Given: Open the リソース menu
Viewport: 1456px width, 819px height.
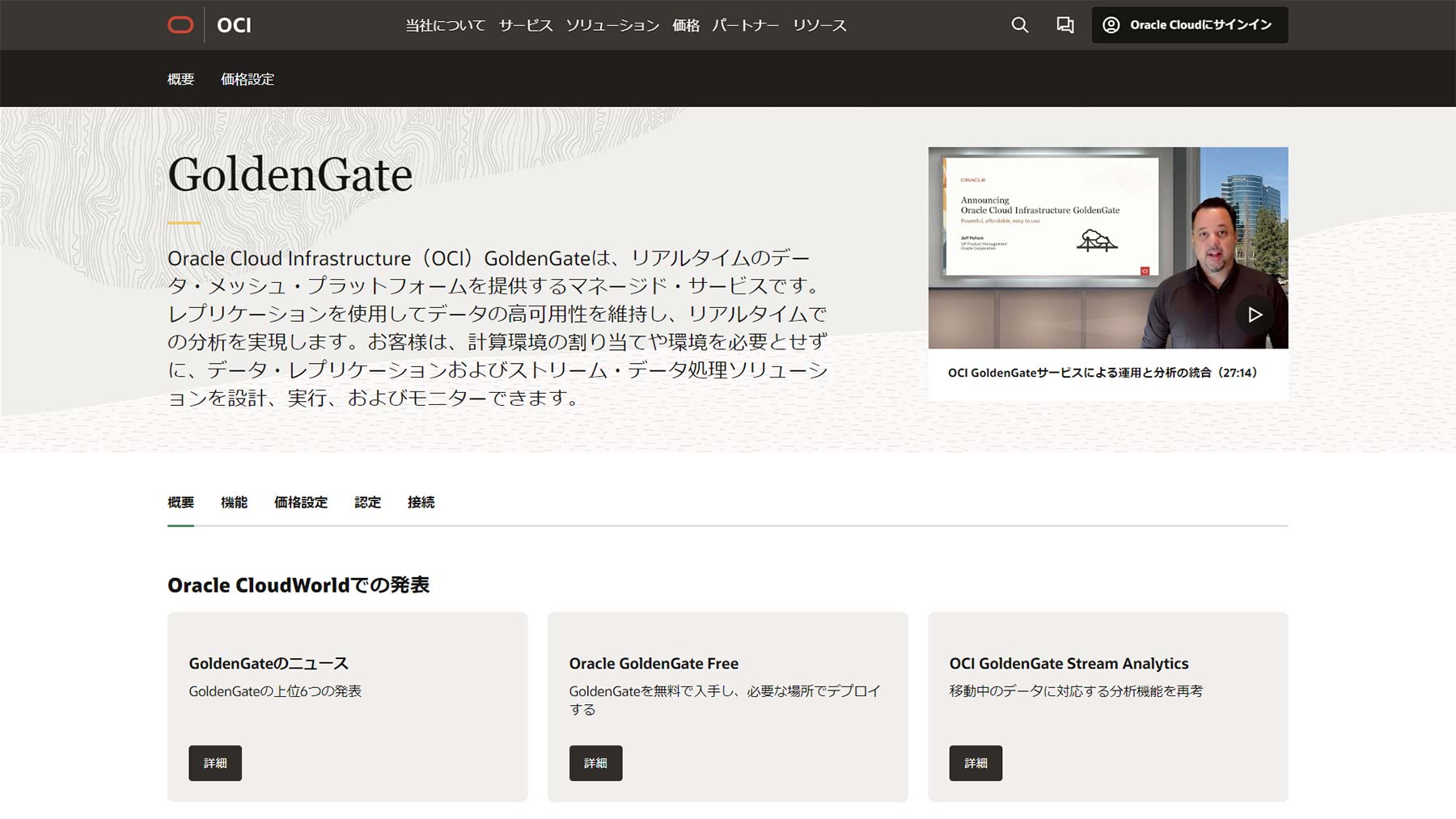Looking at the screenshot, I should pyautogui.click(x=819, y=26).
